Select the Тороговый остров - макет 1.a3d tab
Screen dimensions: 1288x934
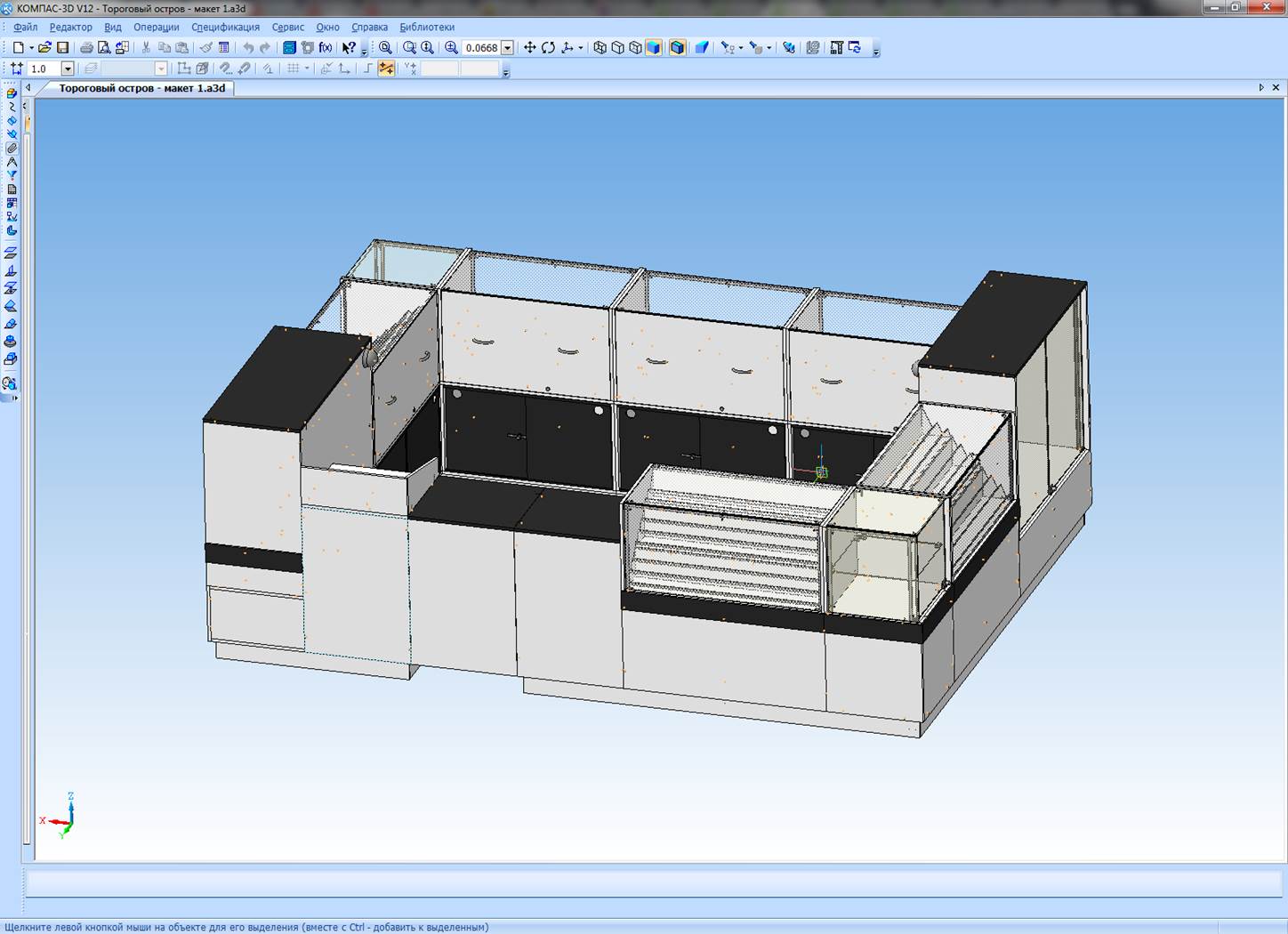pyautogui.click(x=141, y=88)
